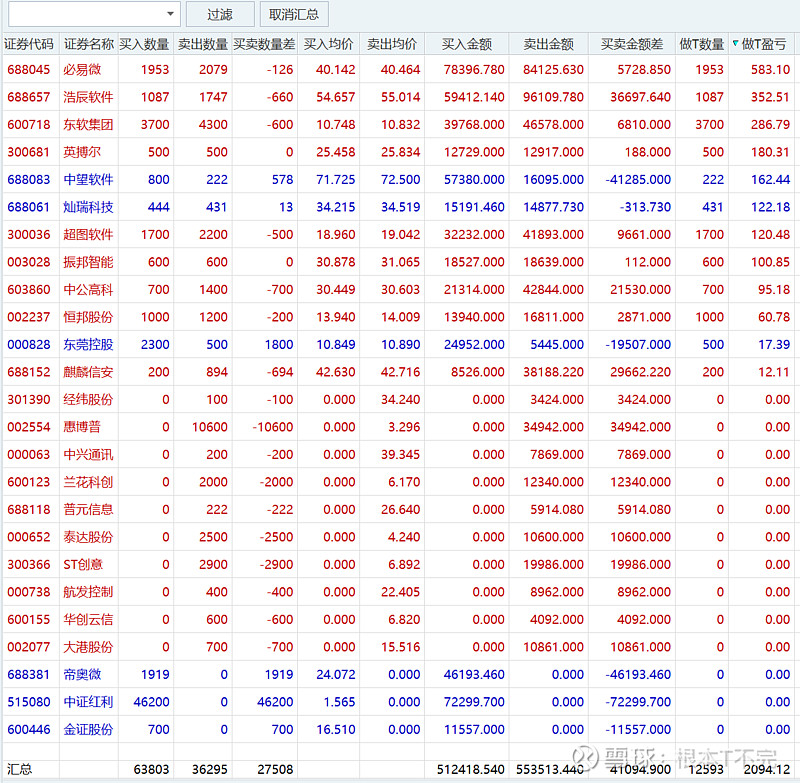Select the ST创意 300366 row
The image size is (800, 783).
pos(398,564)
